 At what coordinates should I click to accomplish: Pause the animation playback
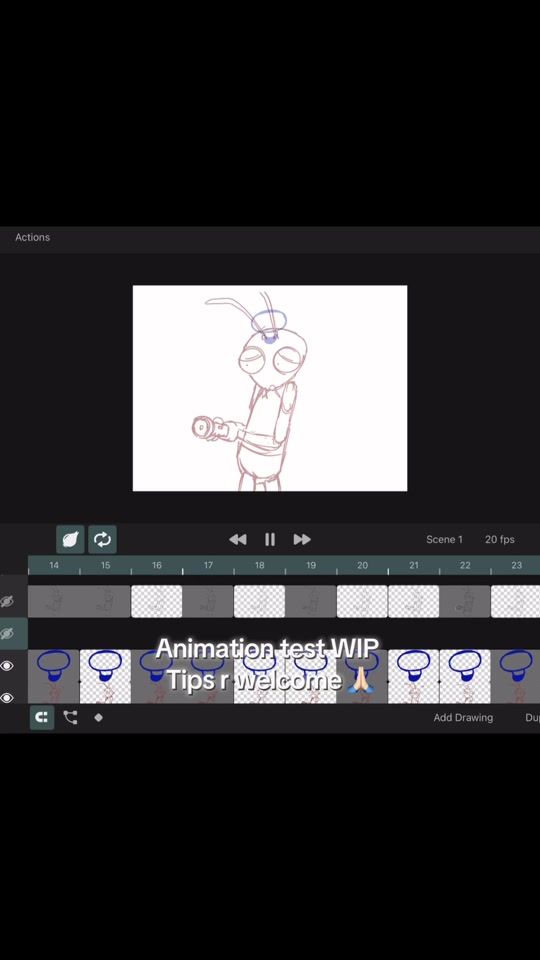pos(270,539)
